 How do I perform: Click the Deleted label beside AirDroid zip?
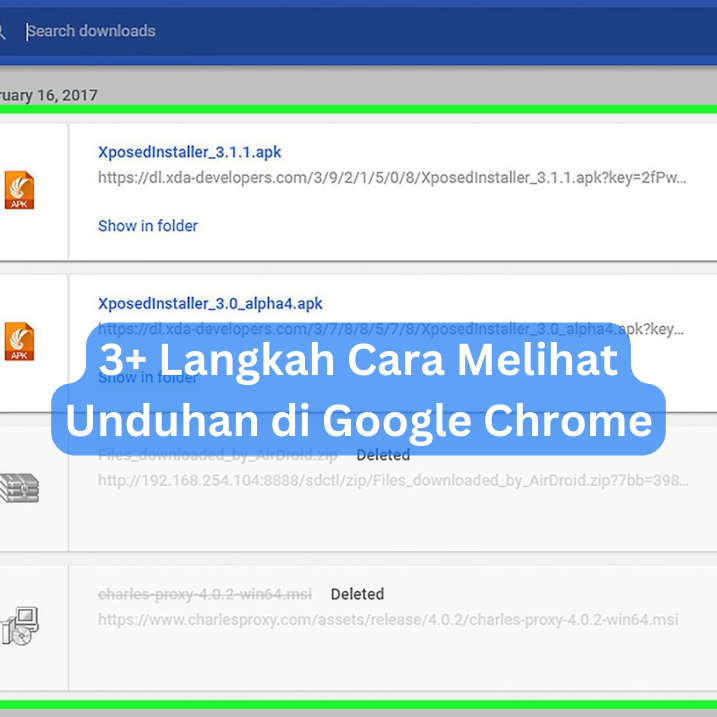click(383, 455)
